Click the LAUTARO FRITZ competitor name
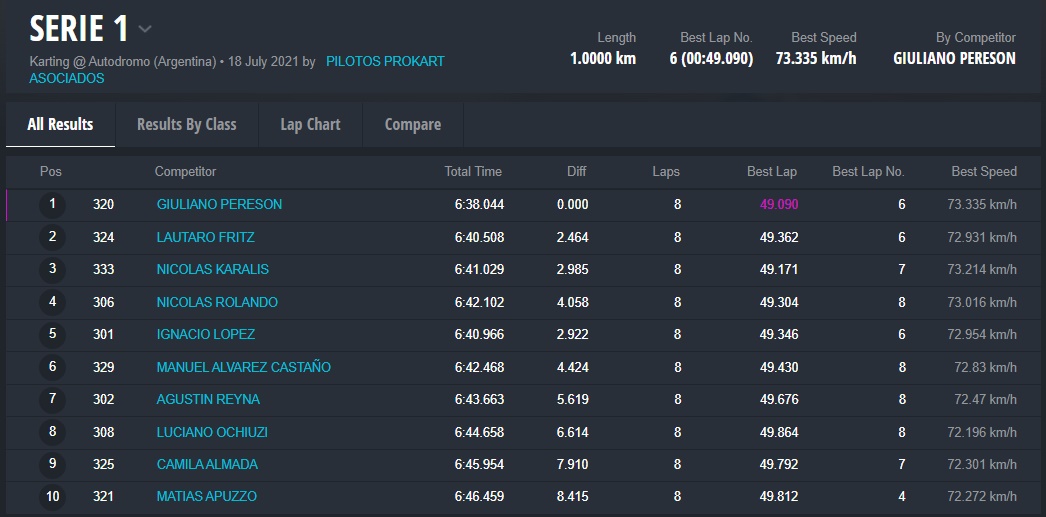Viewport: 1046px width, 517px height. (205, 237)
